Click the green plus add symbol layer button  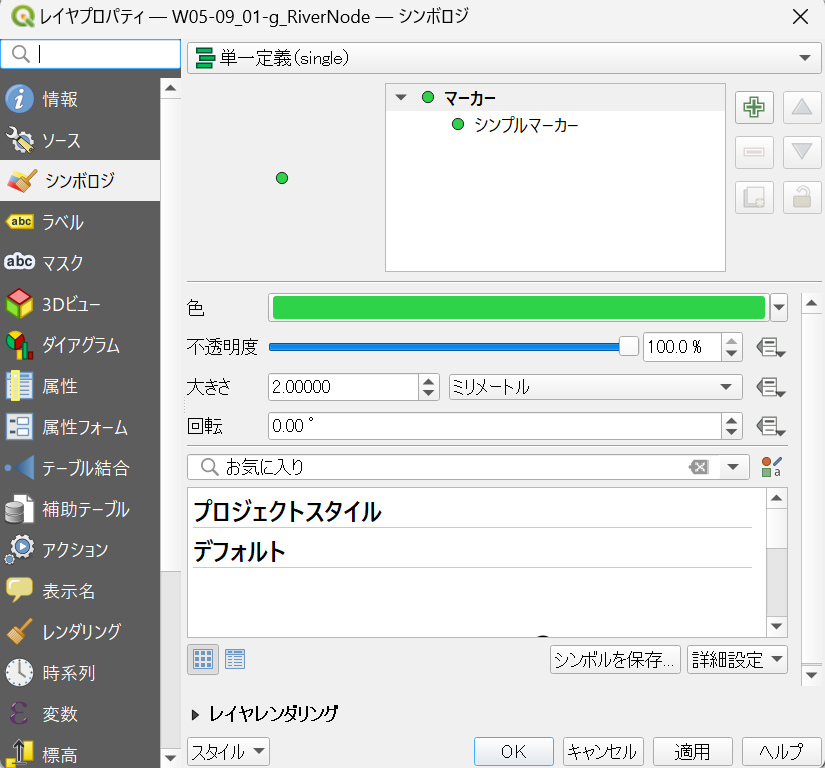pos(754,107)
